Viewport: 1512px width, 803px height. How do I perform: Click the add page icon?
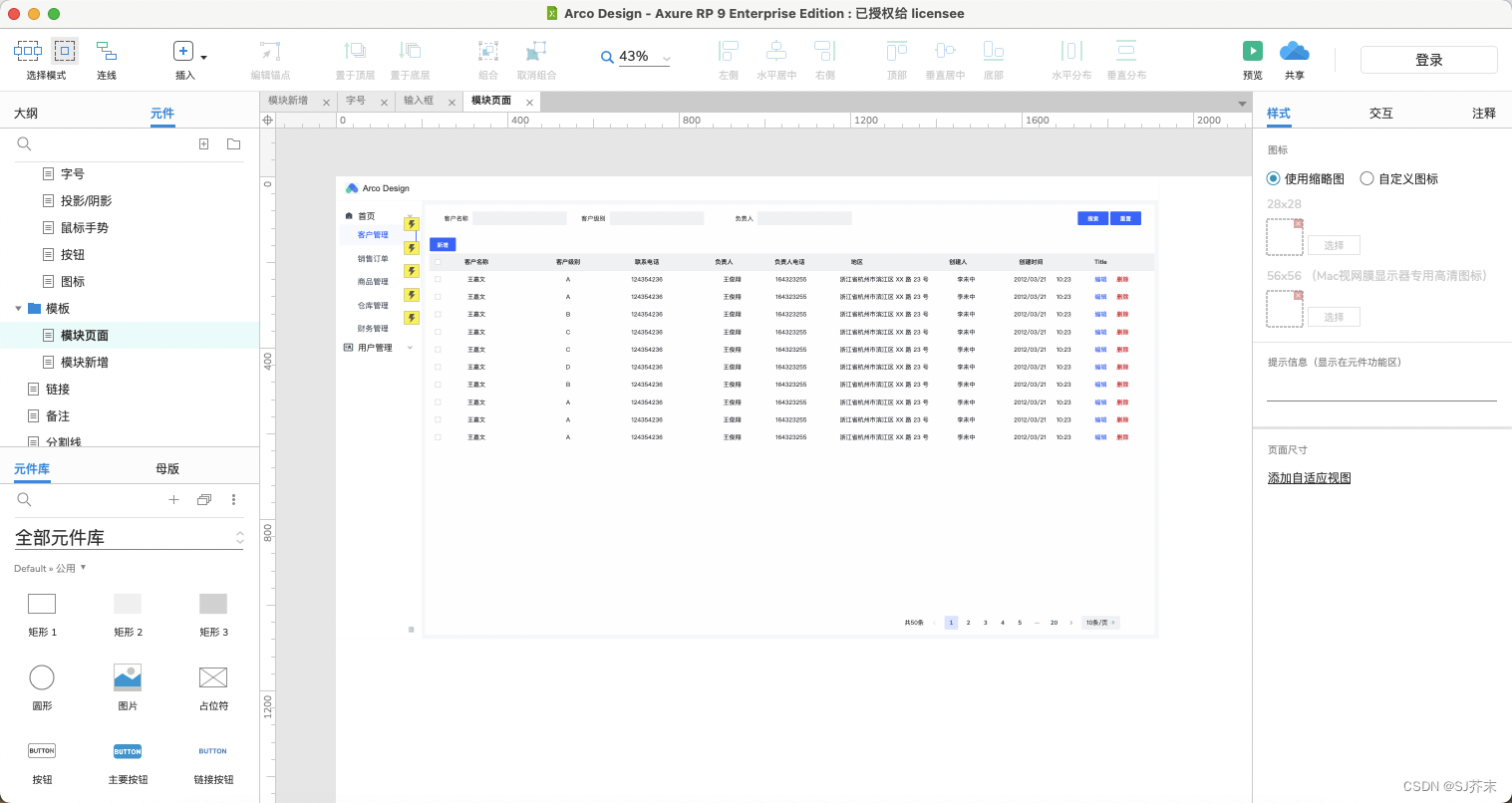[x=203, y=144]
